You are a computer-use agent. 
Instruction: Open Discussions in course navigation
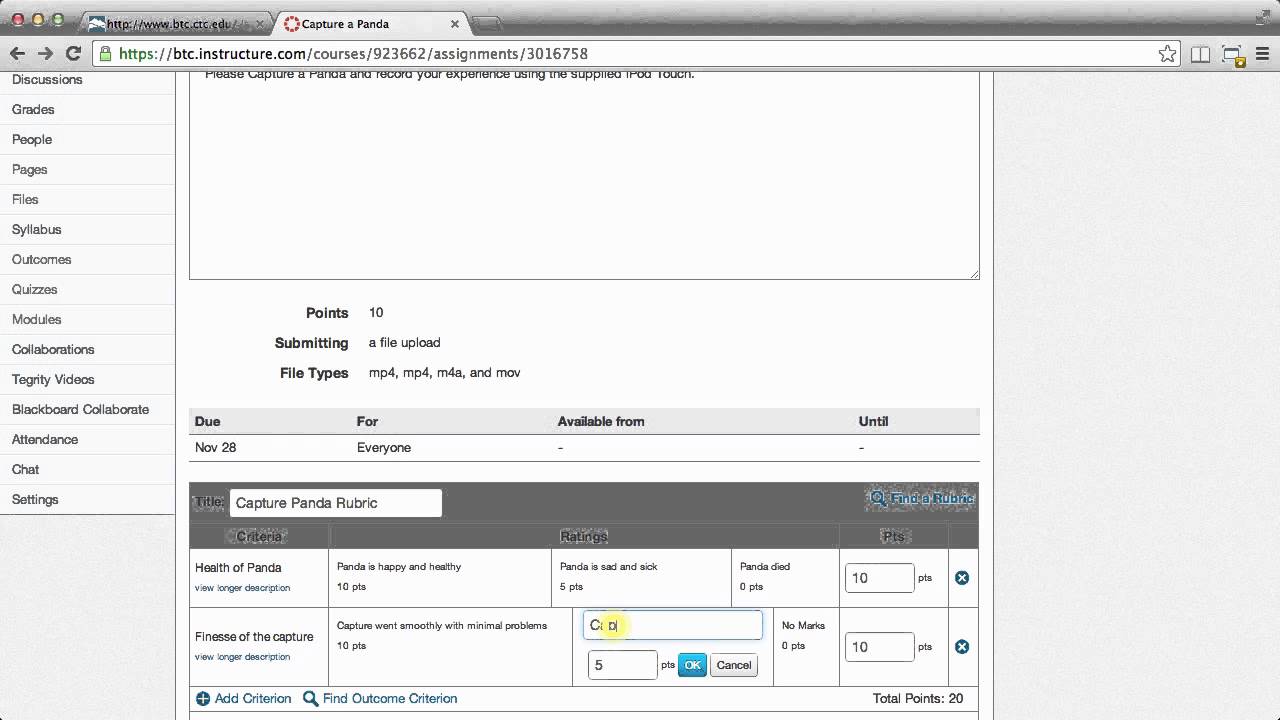(47, 79)
